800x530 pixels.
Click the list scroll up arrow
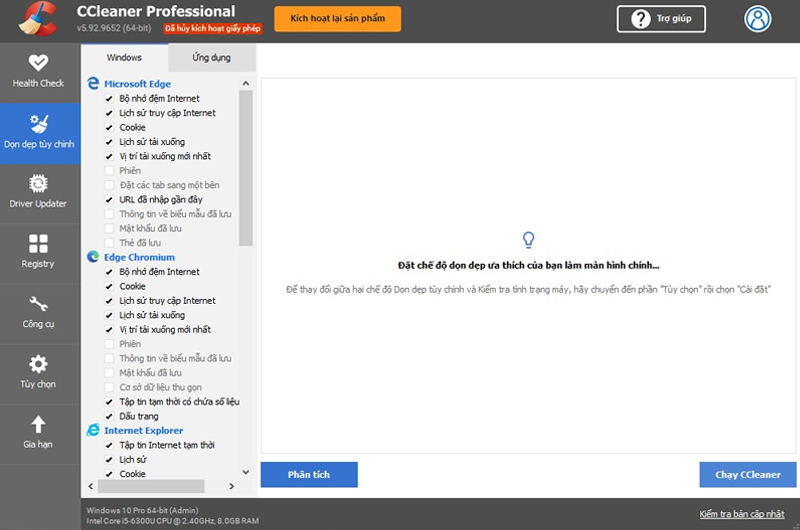click(246, 83)
